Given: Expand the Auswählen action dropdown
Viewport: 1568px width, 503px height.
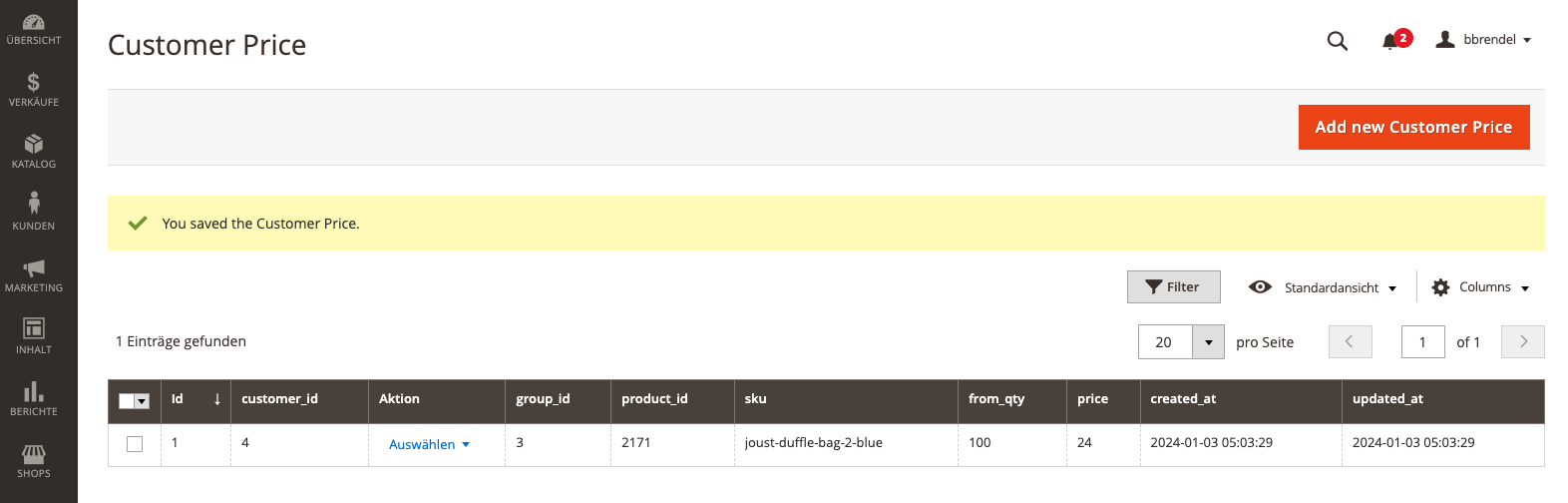Looking at the screenshot, I should pos(429,445).
